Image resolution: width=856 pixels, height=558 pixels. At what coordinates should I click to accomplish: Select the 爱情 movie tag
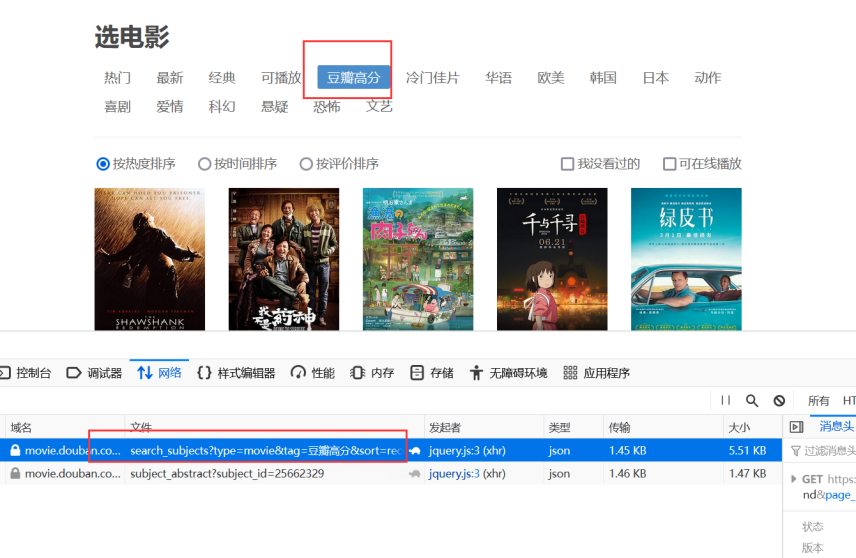click(170, 106)
